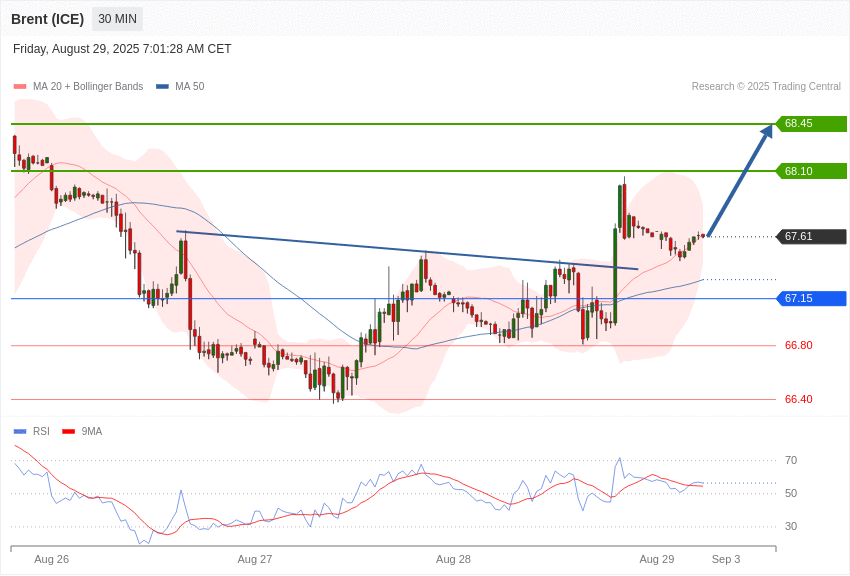Click the 30 MIN timeframe badge
The width and height of the screenshot is (850, 576).
coord(117,19)
